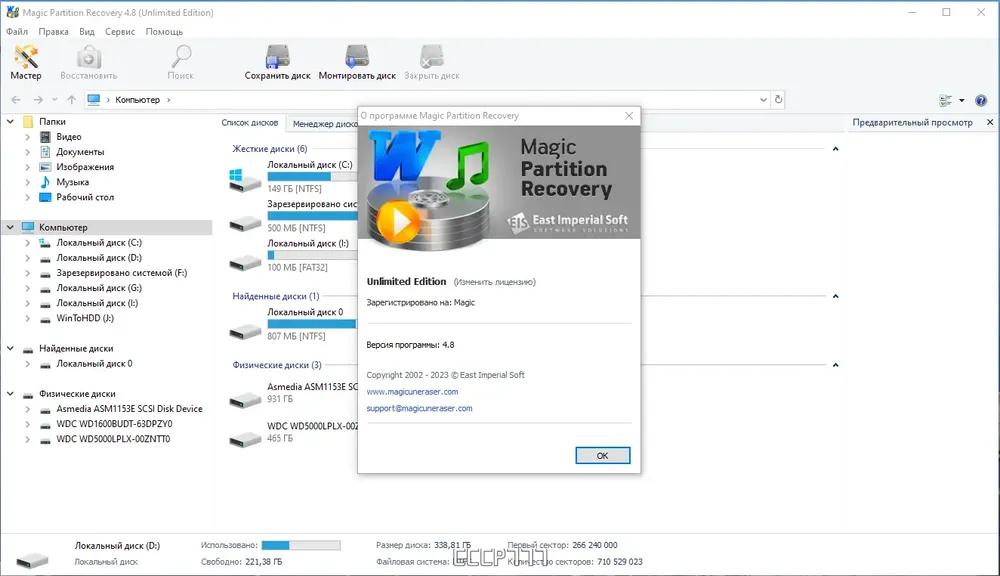The image size is (1000, 576).
Task: Open help via blue question icon
Action: [x=981, y=100]
